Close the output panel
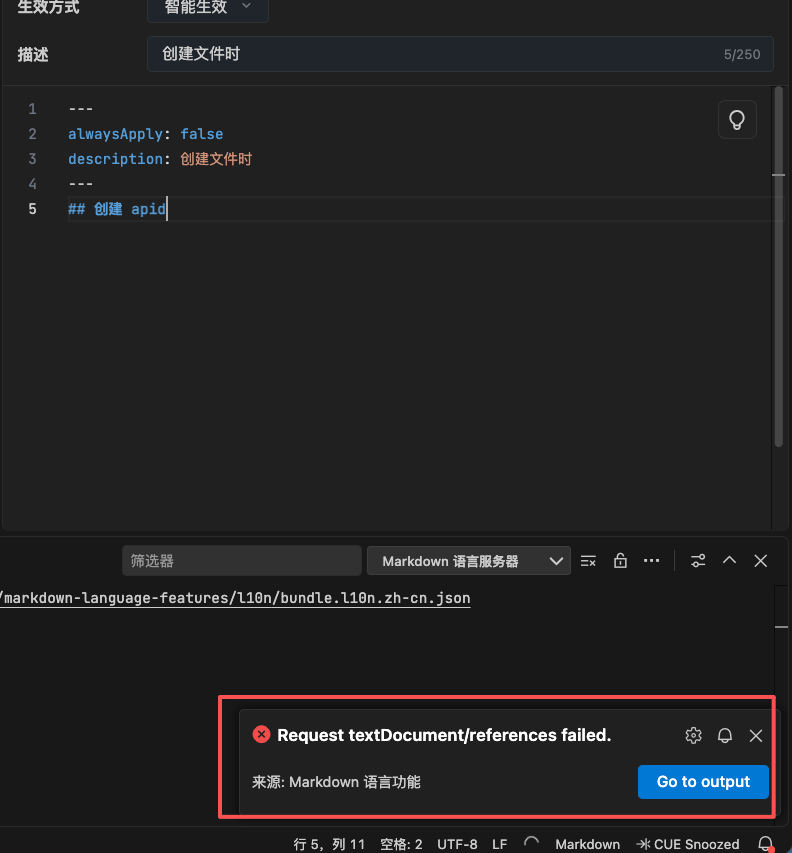Screen dimensions: 792x853 click(760, 560)
